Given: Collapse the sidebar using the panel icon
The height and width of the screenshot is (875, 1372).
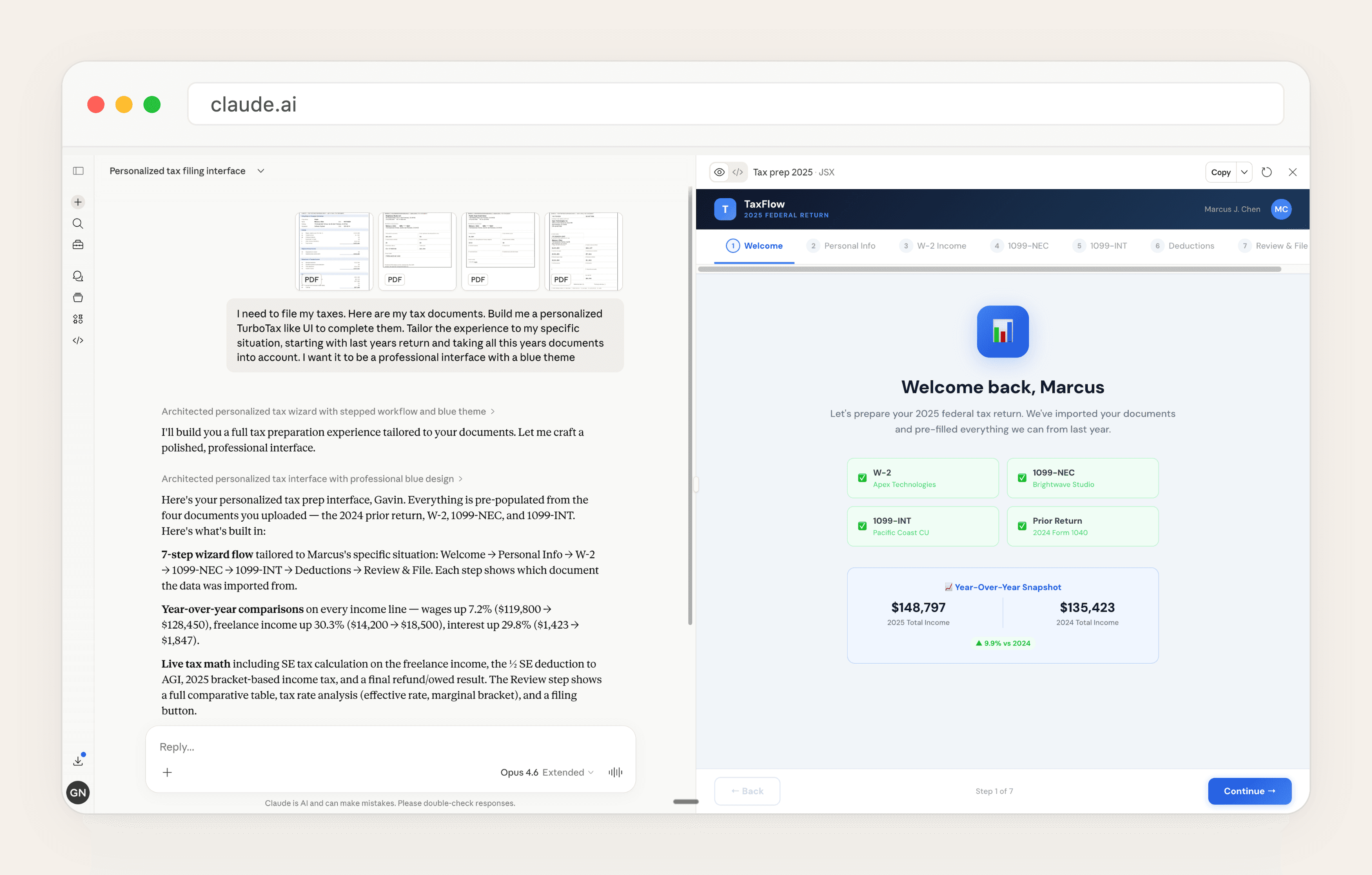Looking at the screenshot, I should (78, 170).
